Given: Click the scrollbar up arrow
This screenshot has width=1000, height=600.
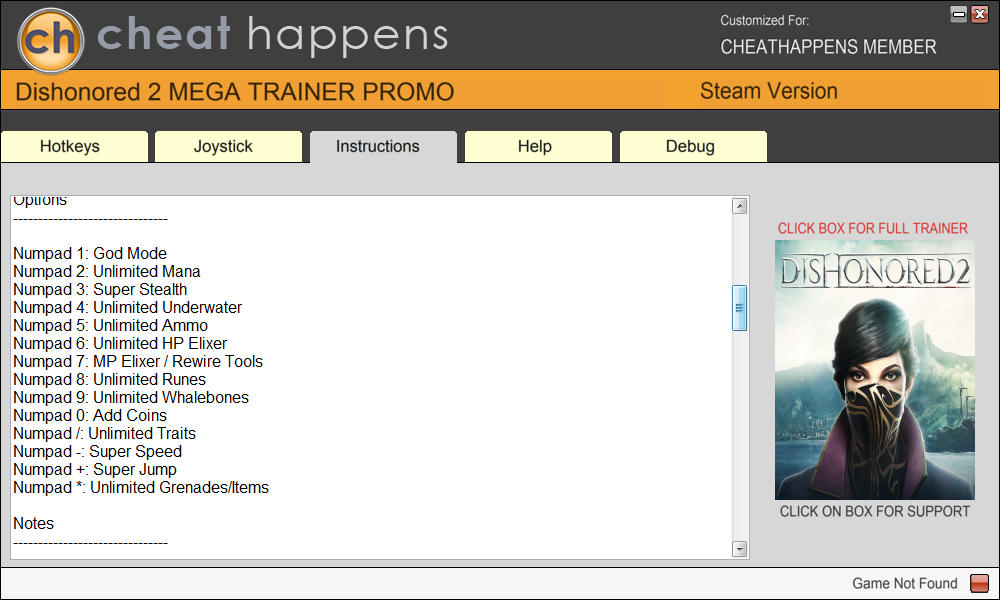Looking at the screenshot, I should 740,206.
